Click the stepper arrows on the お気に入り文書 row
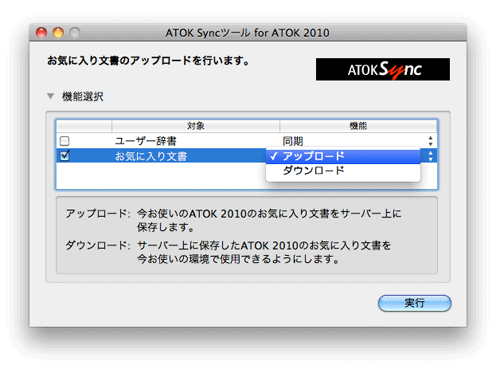 point(430,156)
